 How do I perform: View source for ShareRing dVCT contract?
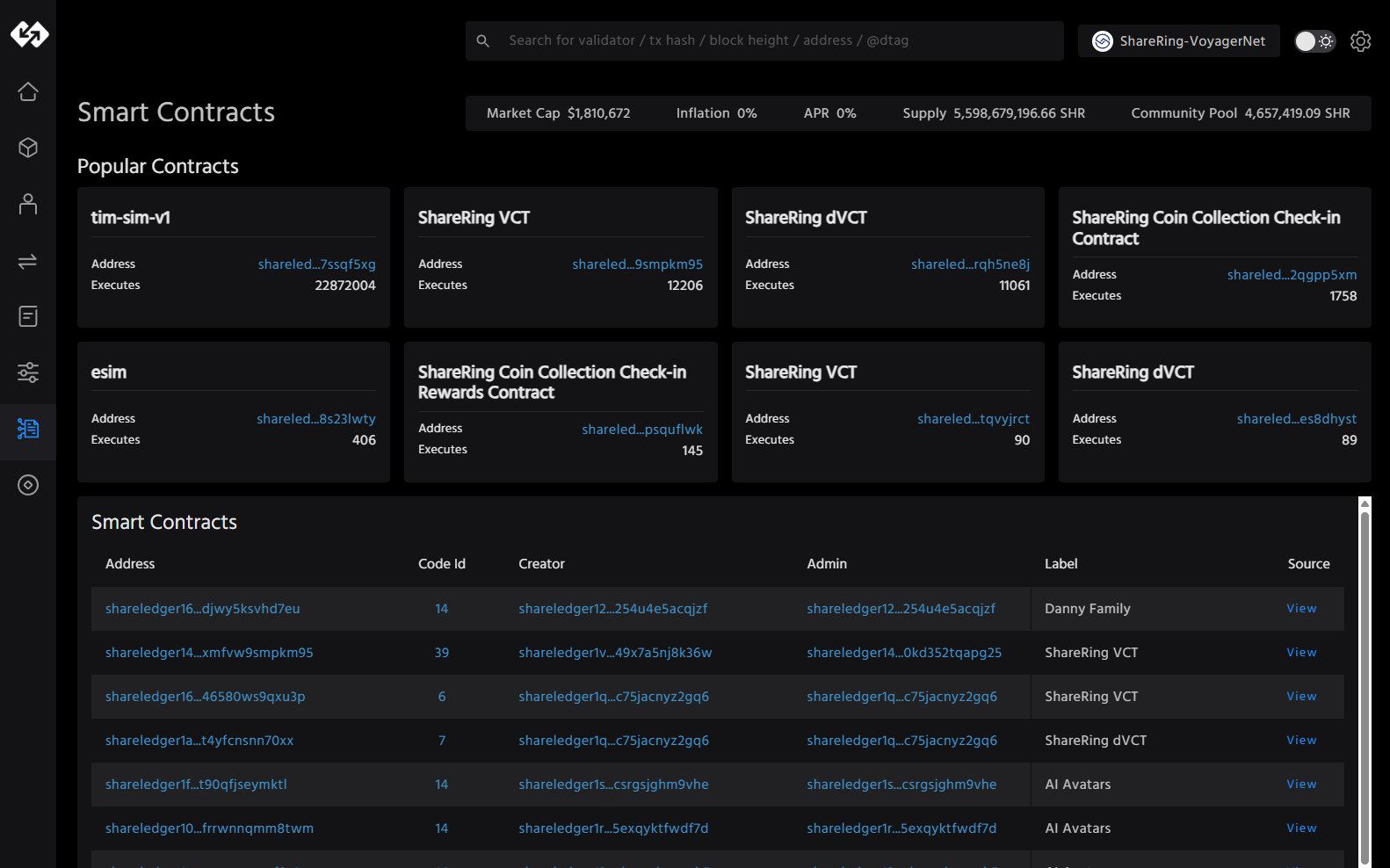[1301, 741]
